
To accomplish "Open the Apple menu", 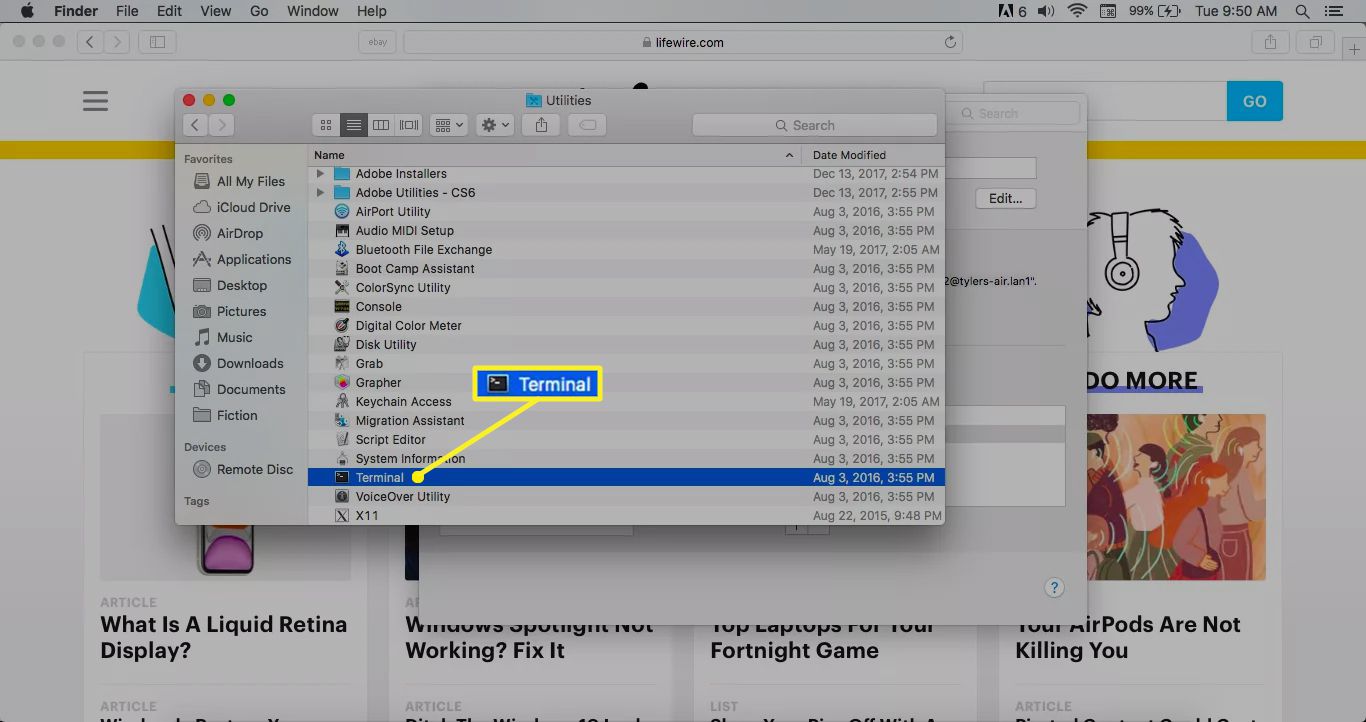I will coord(26,11).
